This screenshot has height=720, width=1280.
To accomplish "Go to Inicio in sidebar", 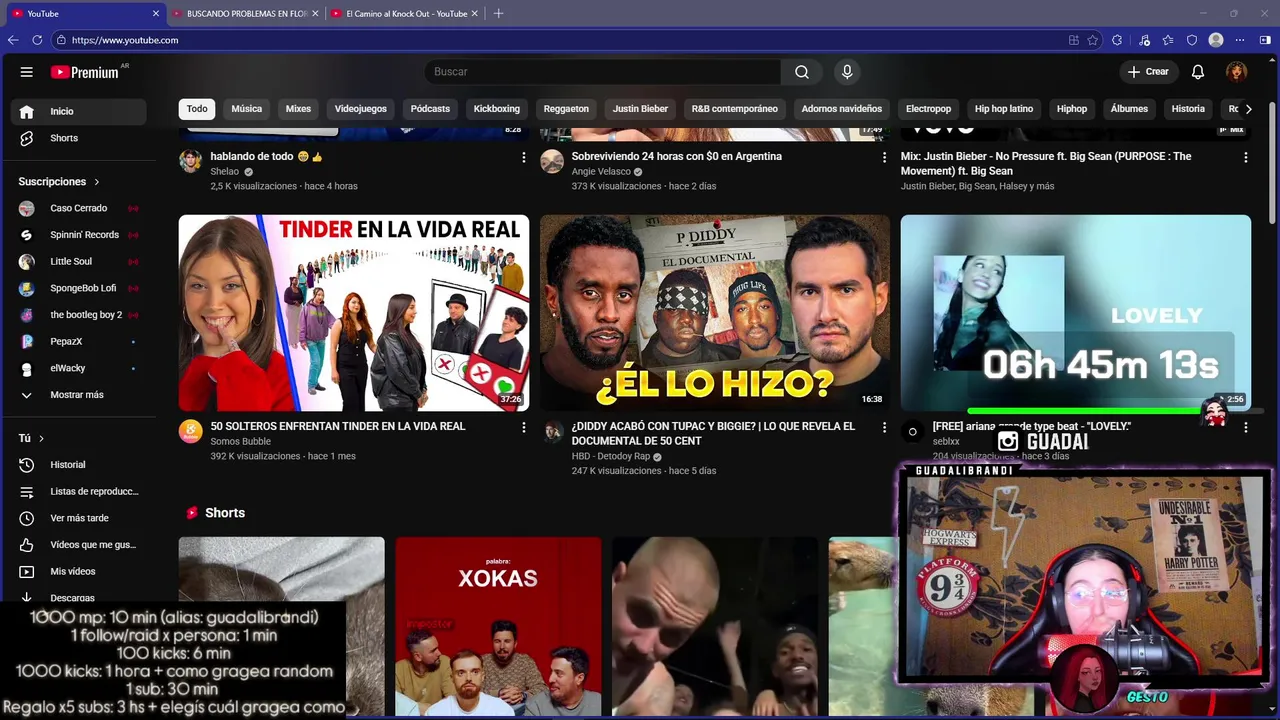I will click(79, 111).
